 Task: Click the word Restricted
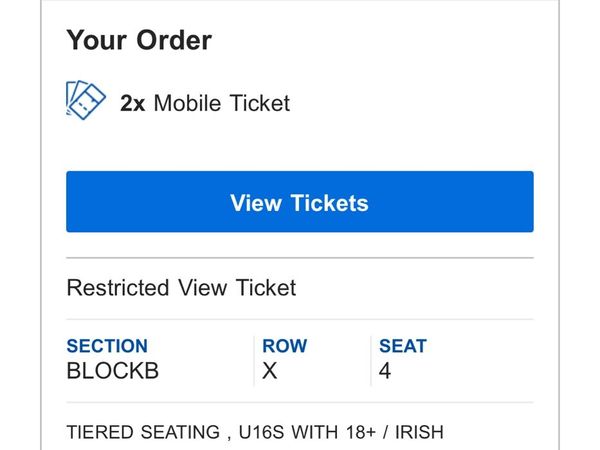(118, 287)
